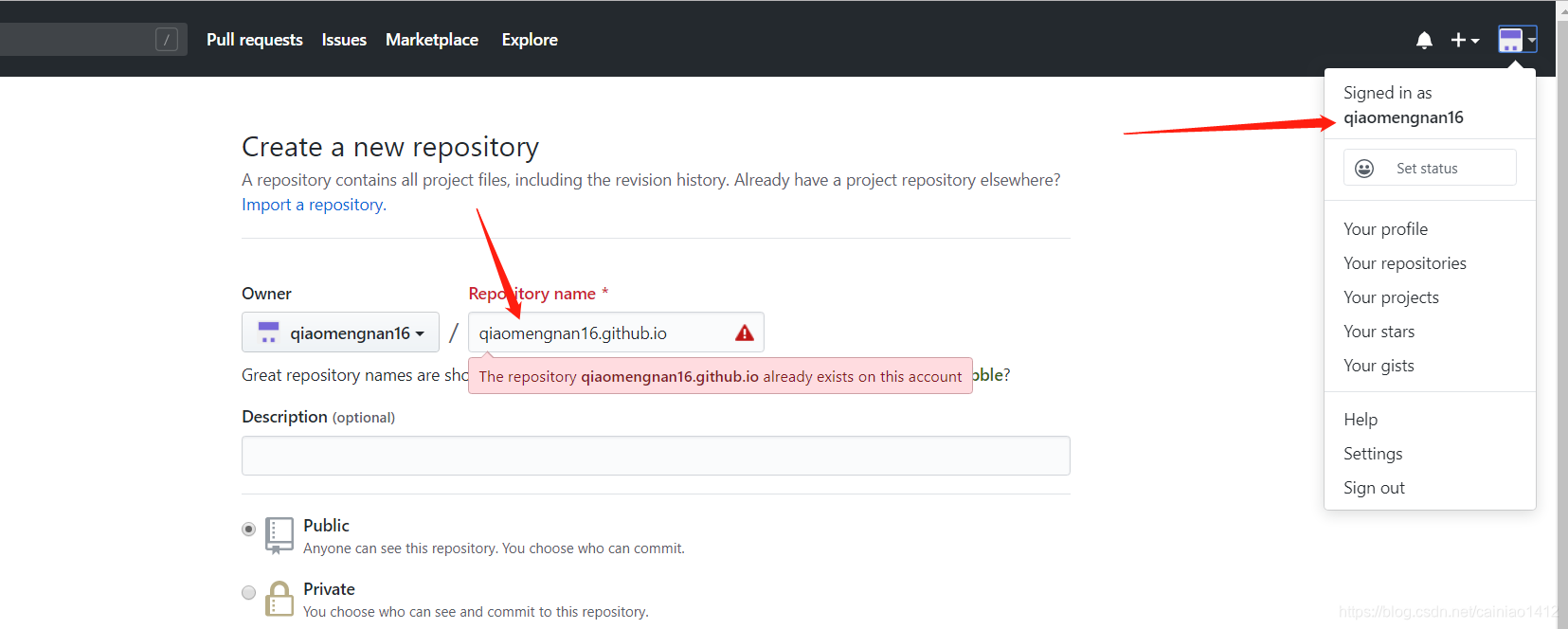Open the Owner qiaomengnan16 dropdown

click(340, 332)
